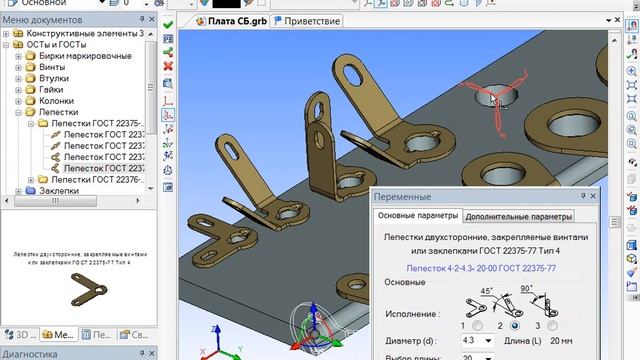Viewport: 640px width, 360px height.
Task: Toggle the highlighted coordinate-system binding option
Action: (168, 115)
